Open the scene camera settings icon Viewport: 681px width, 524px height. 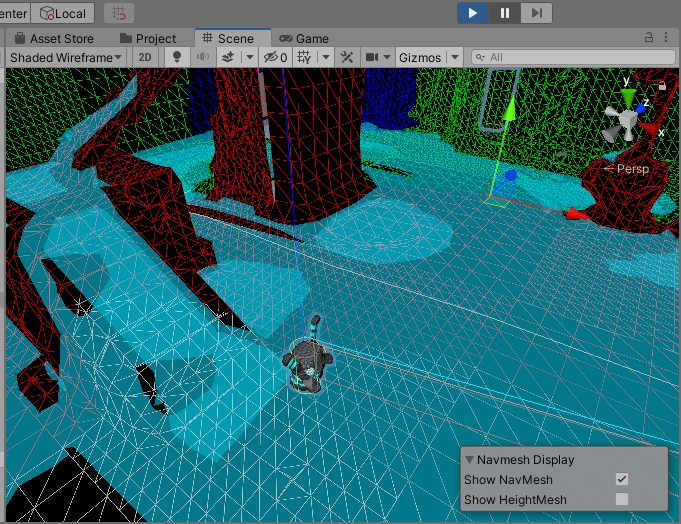click(x=372, y=57)
